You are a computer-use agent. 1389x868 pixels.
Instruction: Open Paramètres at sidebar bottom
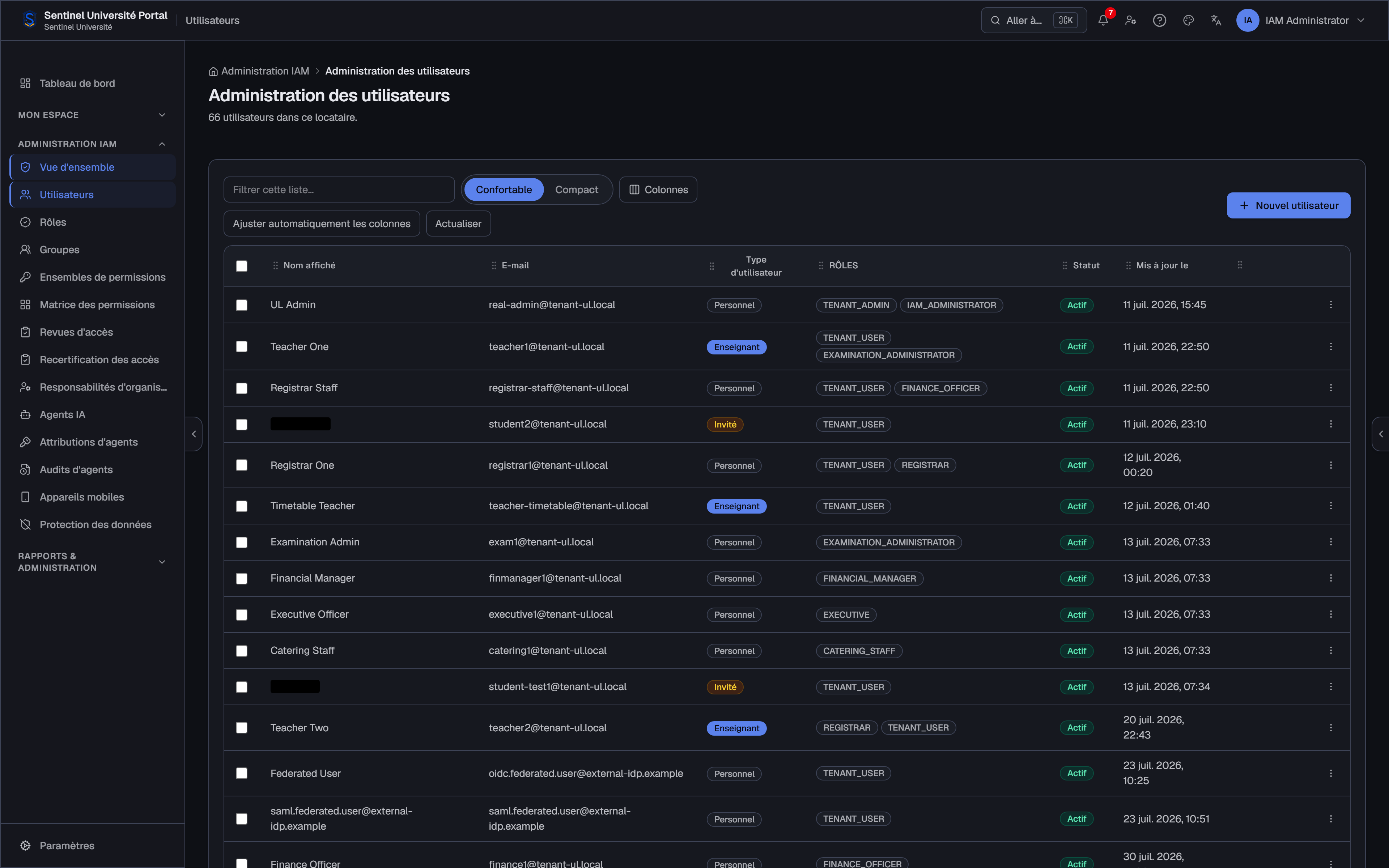pyautogui.click(x=92, y=846)
